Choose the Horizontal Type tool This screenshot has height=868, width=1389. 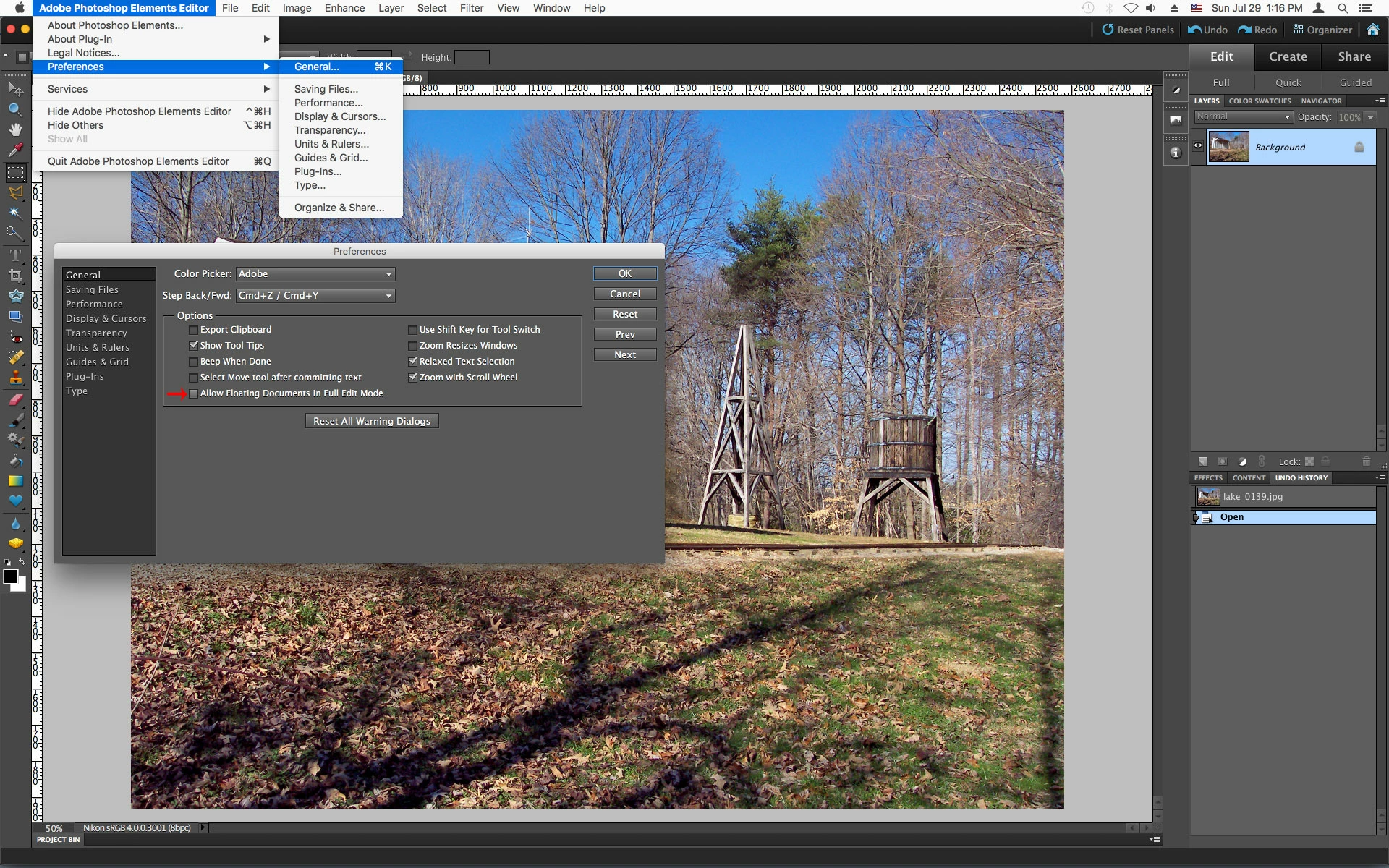coord(15,255)
